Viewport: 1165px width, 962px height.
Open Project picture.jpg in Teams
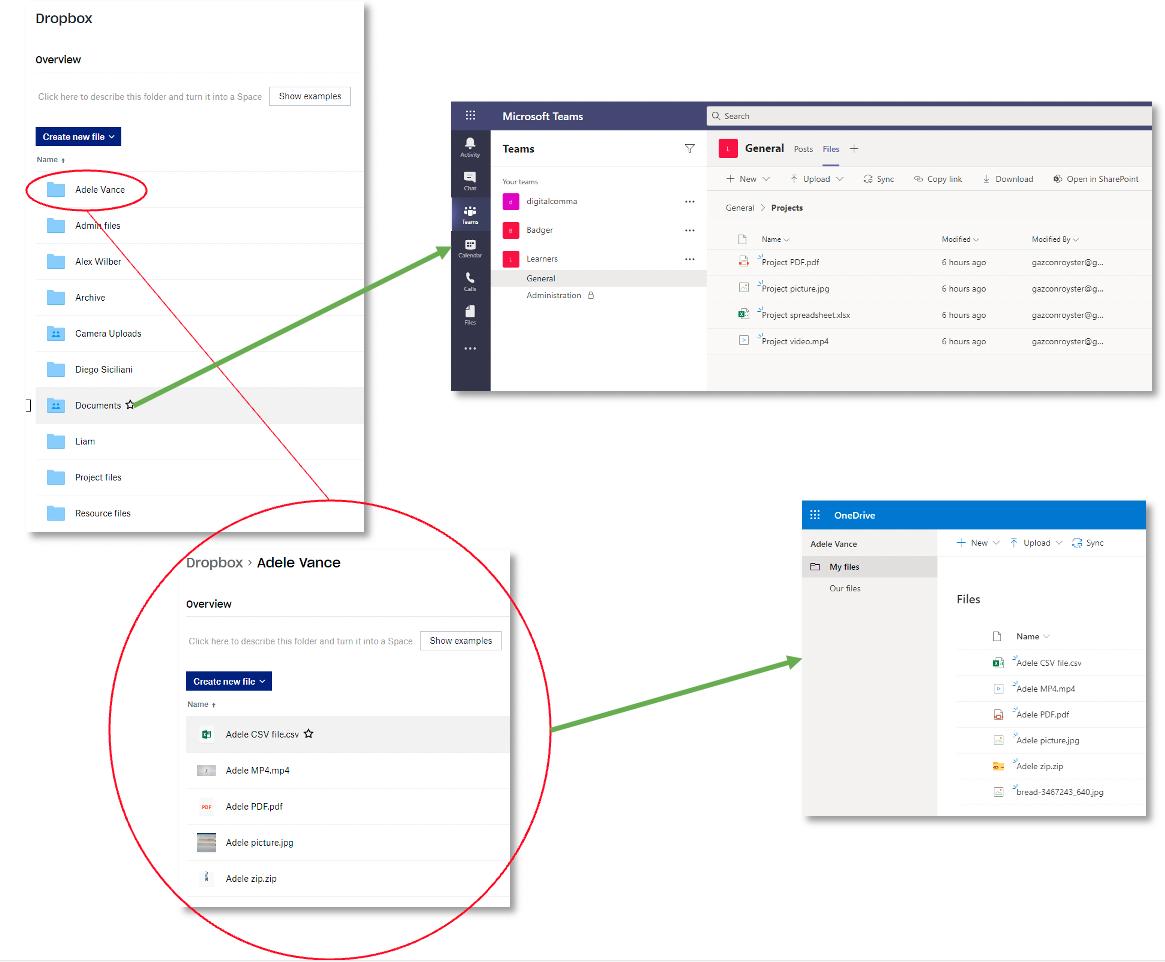796,289
